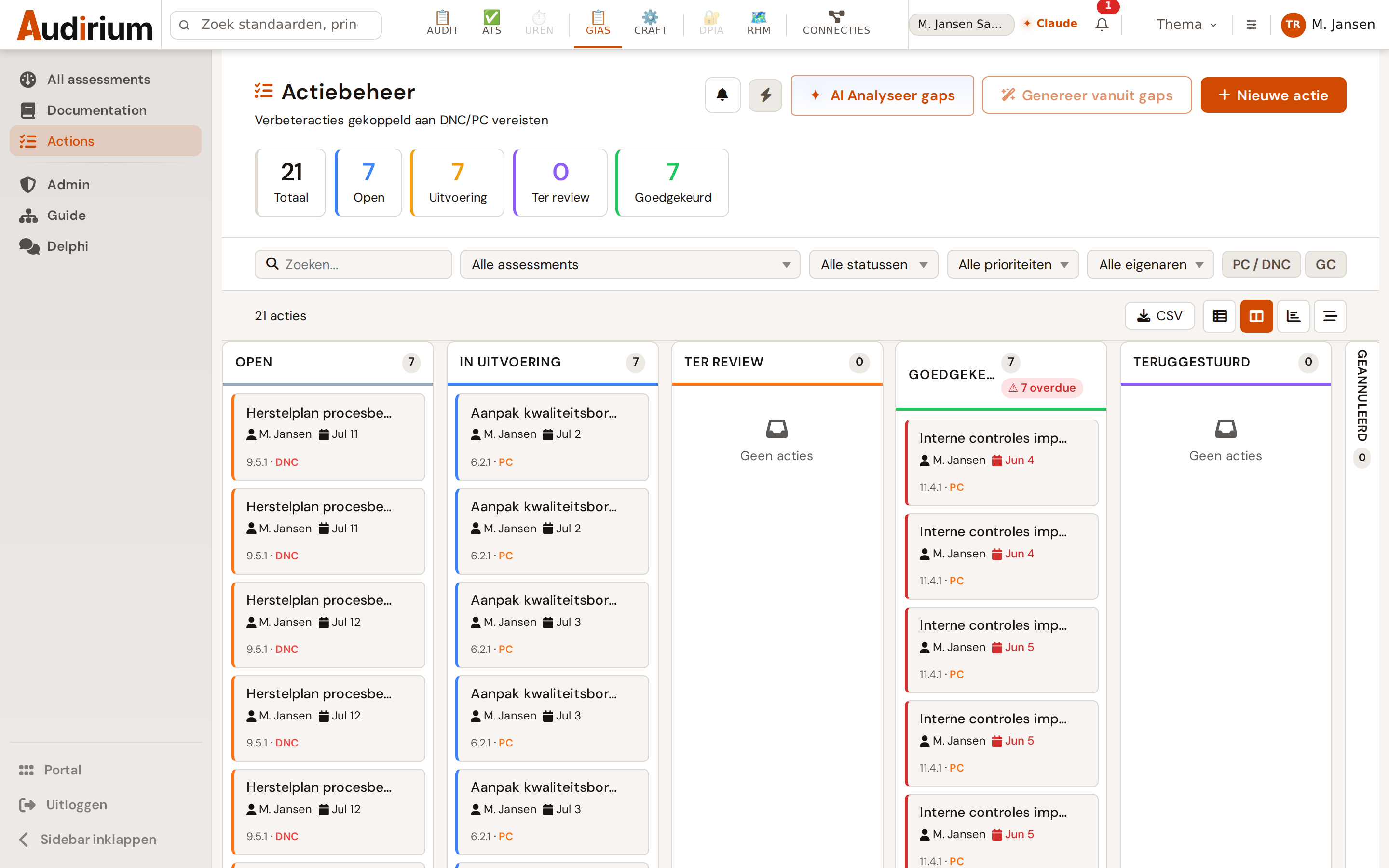
Task: Click Genereer vanuit gaps button
Action: click(x=1087, y=95)
